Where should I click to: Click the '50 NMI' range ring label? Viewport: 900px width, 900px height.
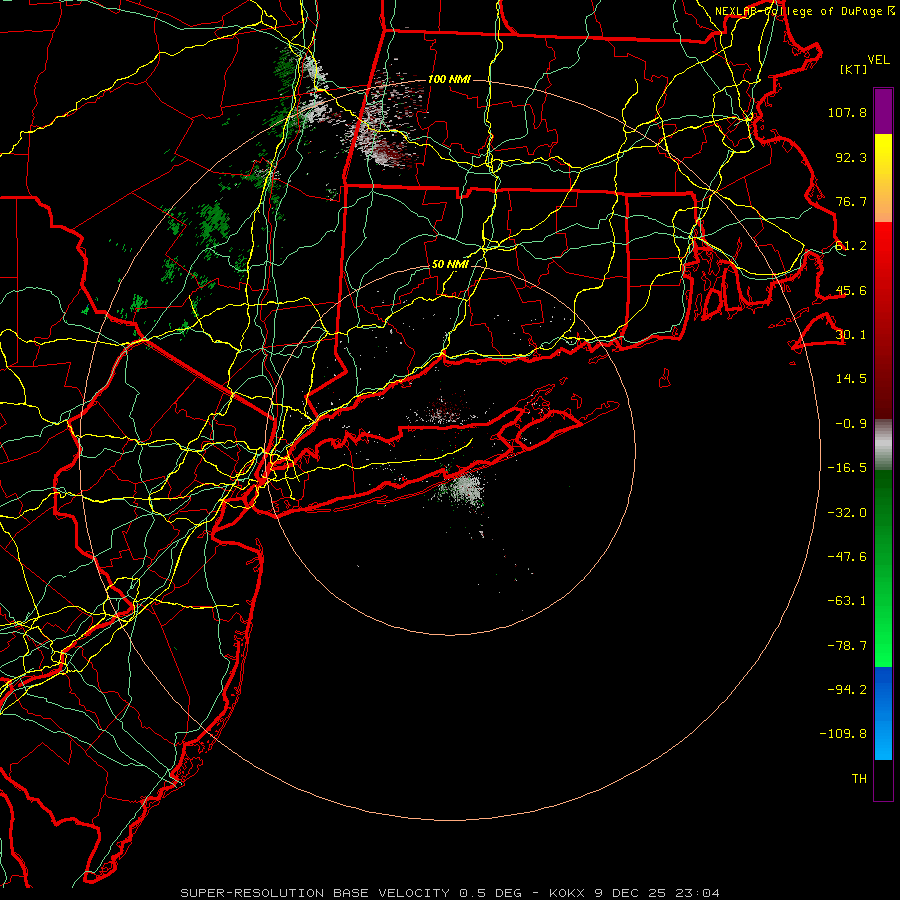point(450,265)
